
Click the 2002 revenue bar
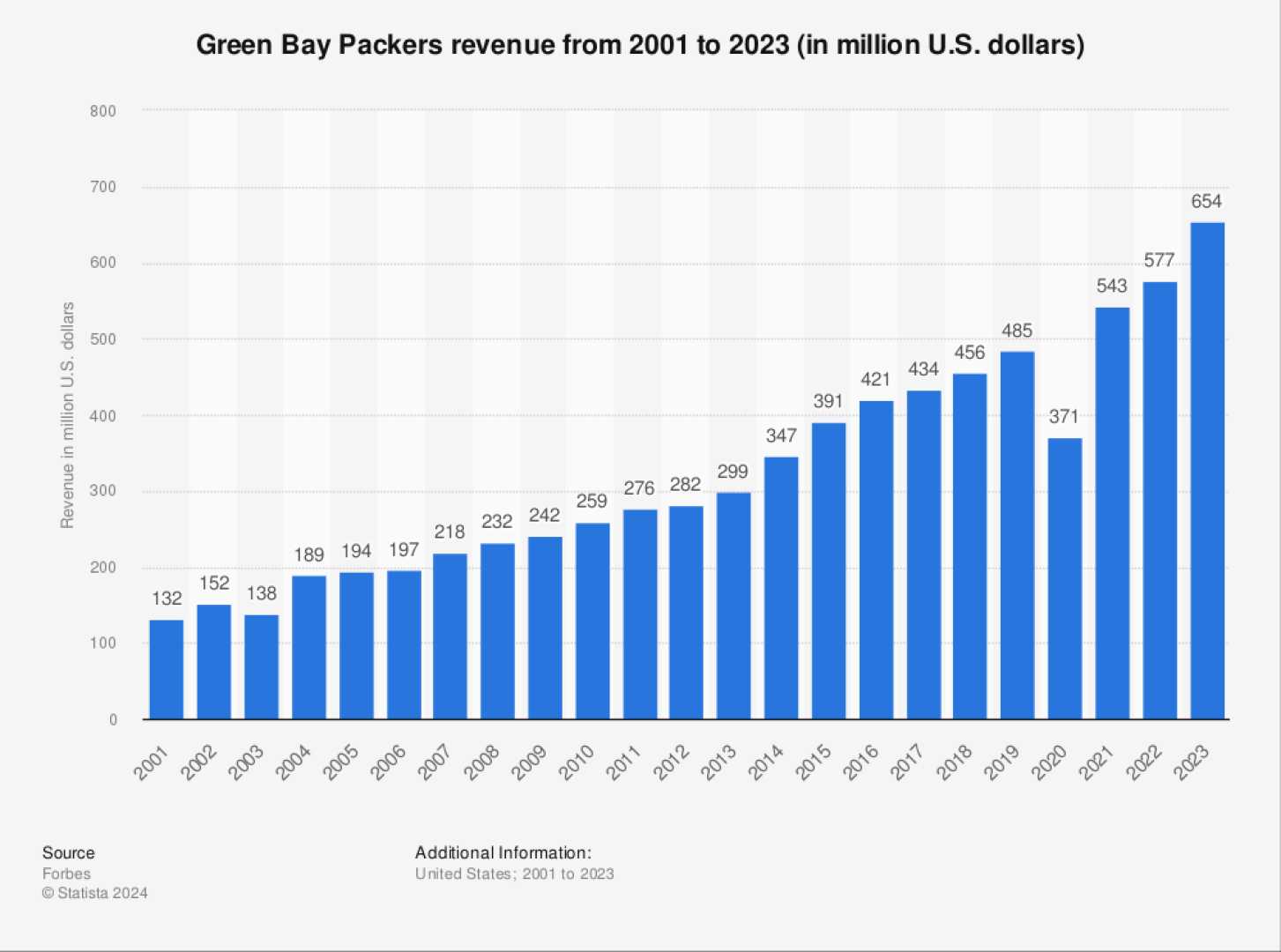[214, 662]
